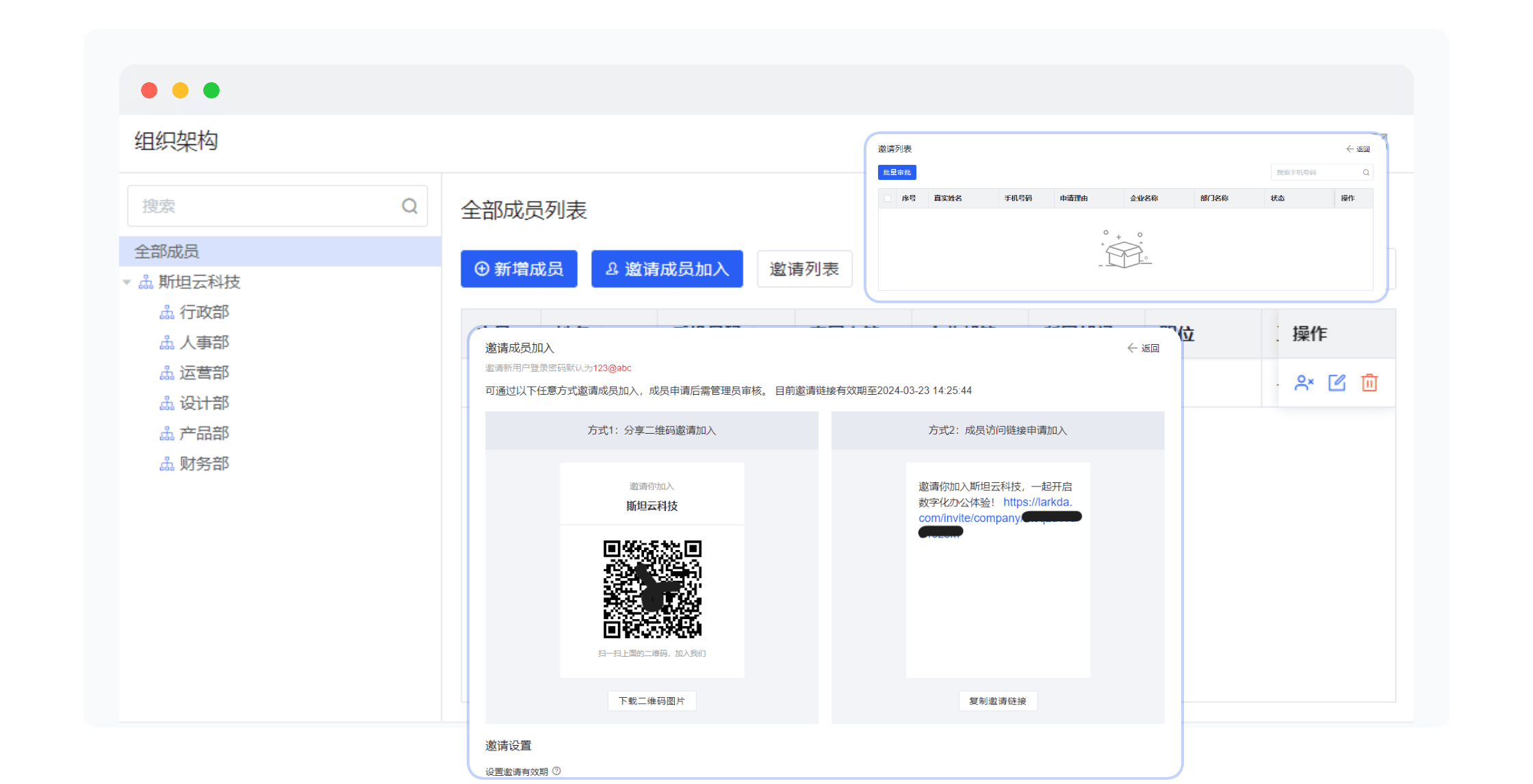Click the 产品部 org-chart icon
Image resolution: width=1533 pixels, height=784 pixels.
166,434
